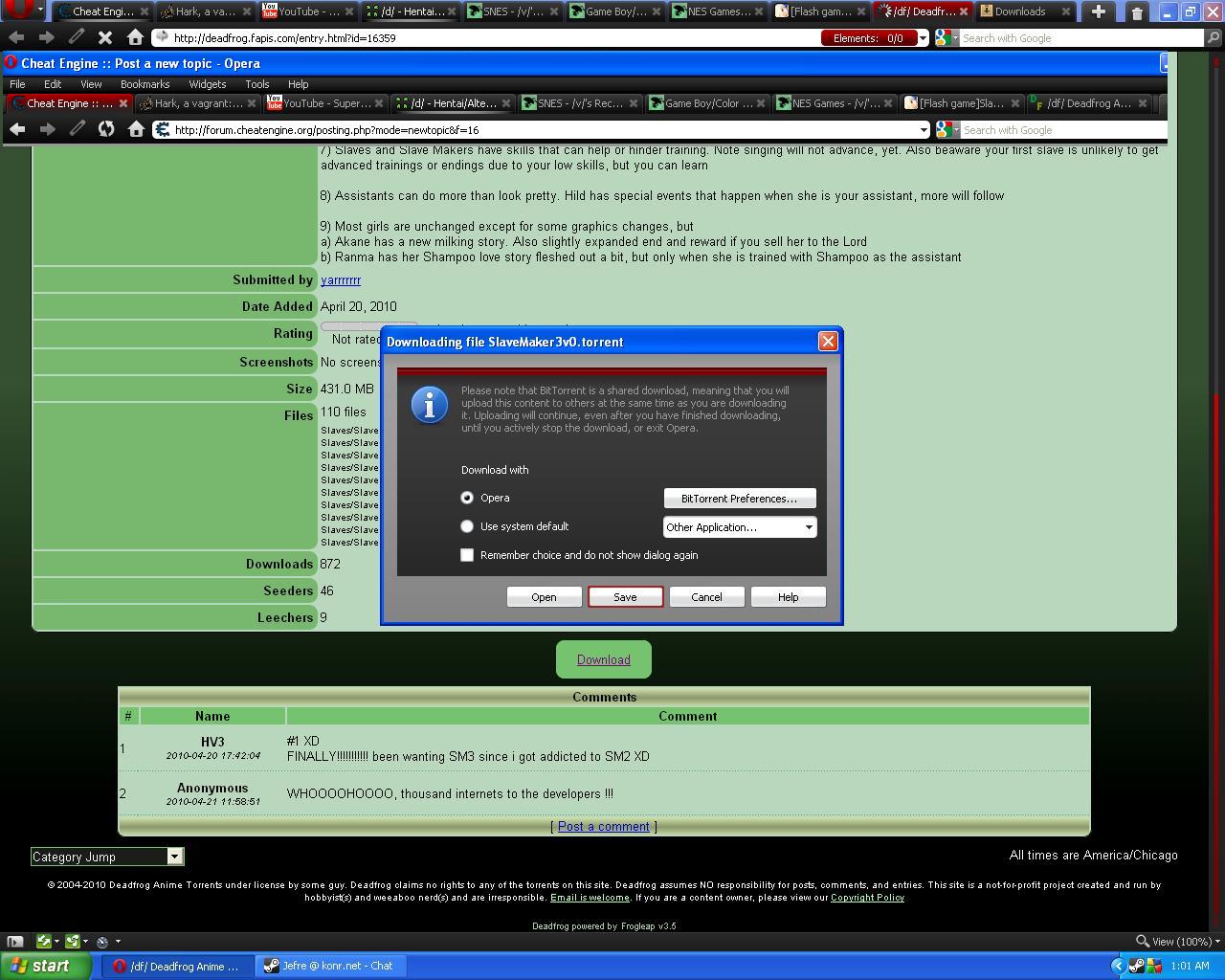This screenshot has height=980, width=1225.
Task: Click the Back arrow in the top toolbar
Action: coord(16,37)
